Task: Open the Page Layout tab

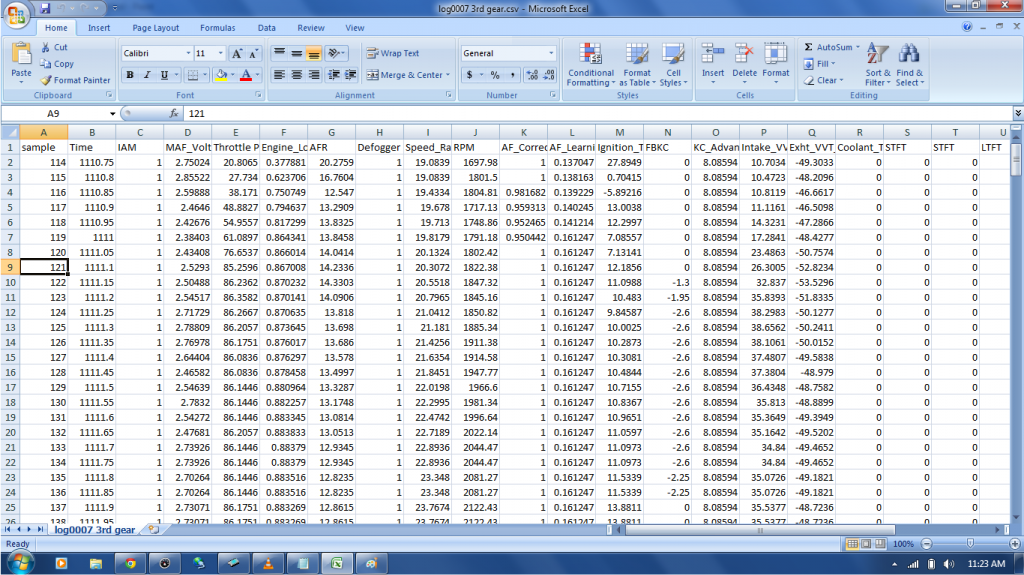Action: click(x=156, y=28)
